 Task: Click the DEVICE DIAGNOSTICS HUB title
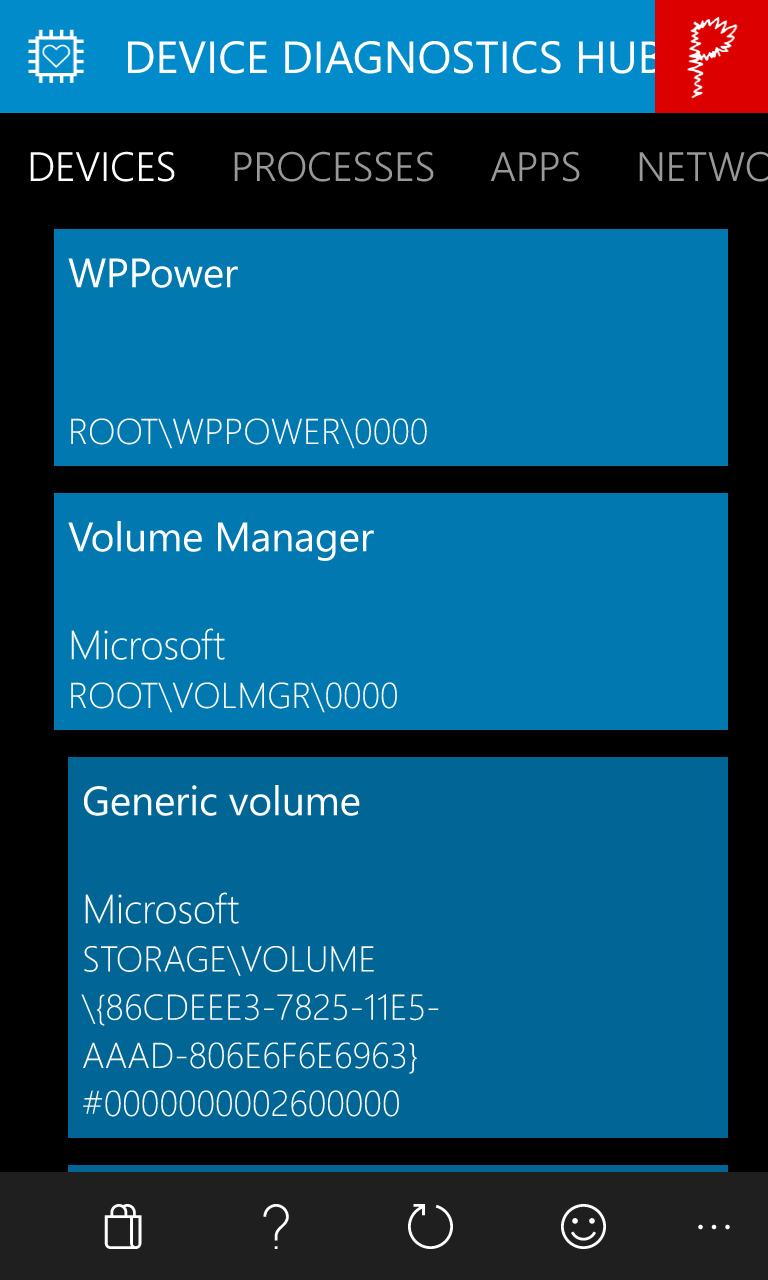click(x=390, y=57)
